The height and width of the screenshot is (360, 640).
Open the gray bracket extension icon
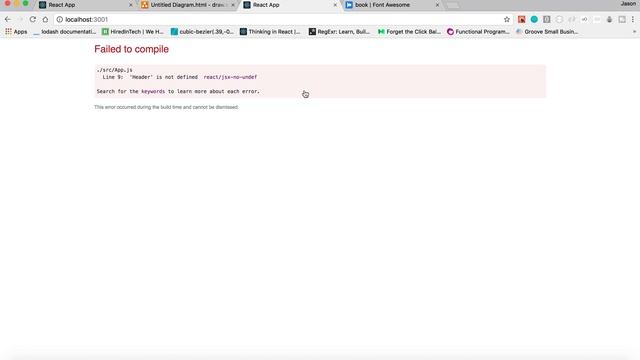tap(547, 19)
